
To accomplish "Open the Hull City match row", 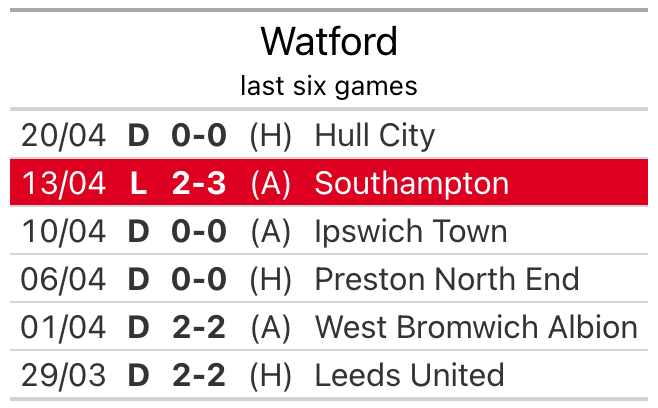I will click(329, 135).
